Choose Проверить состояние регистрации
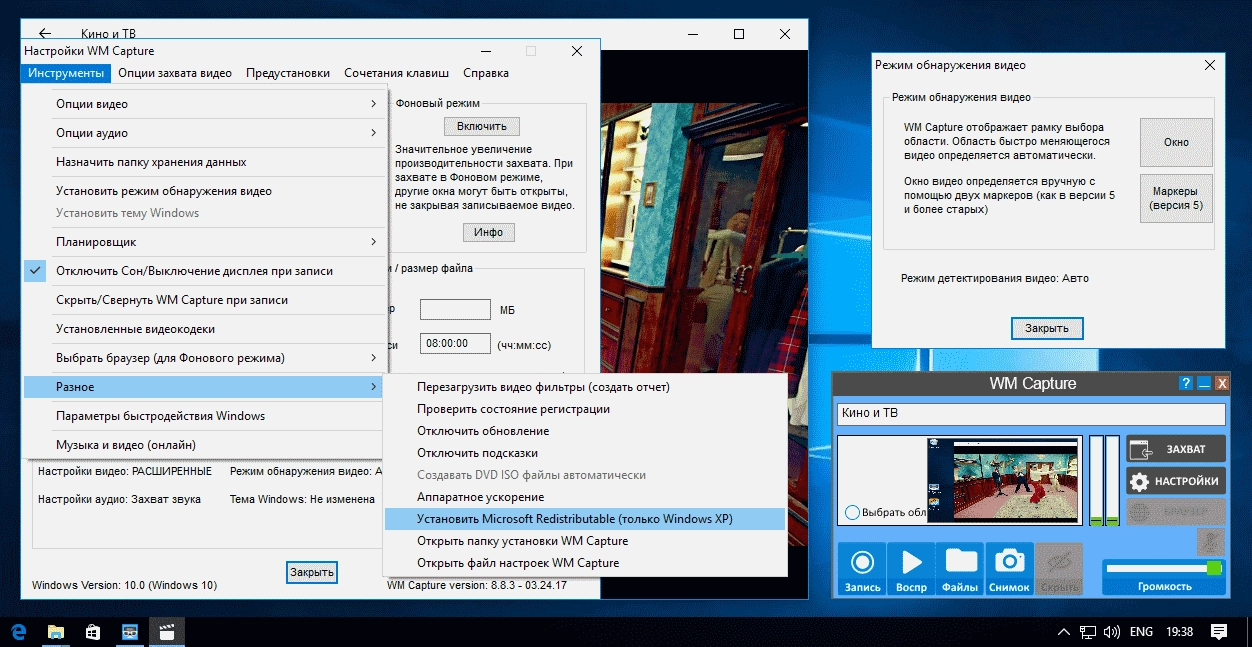 (x=585, y=409)
